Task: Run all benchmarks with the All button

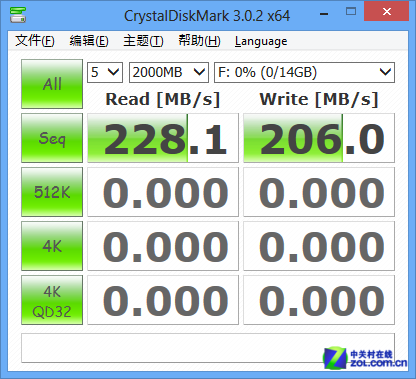Action: pos(52,84)
